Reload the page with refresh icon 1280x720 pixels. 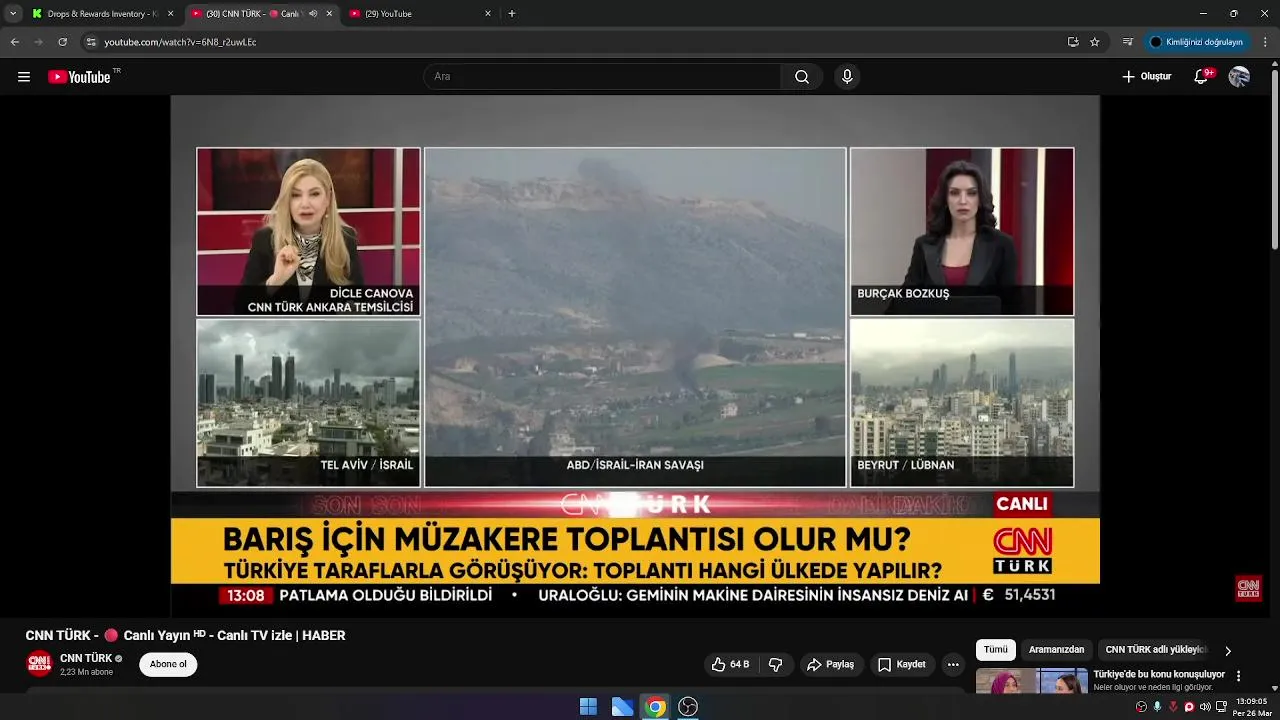(62, 42)
